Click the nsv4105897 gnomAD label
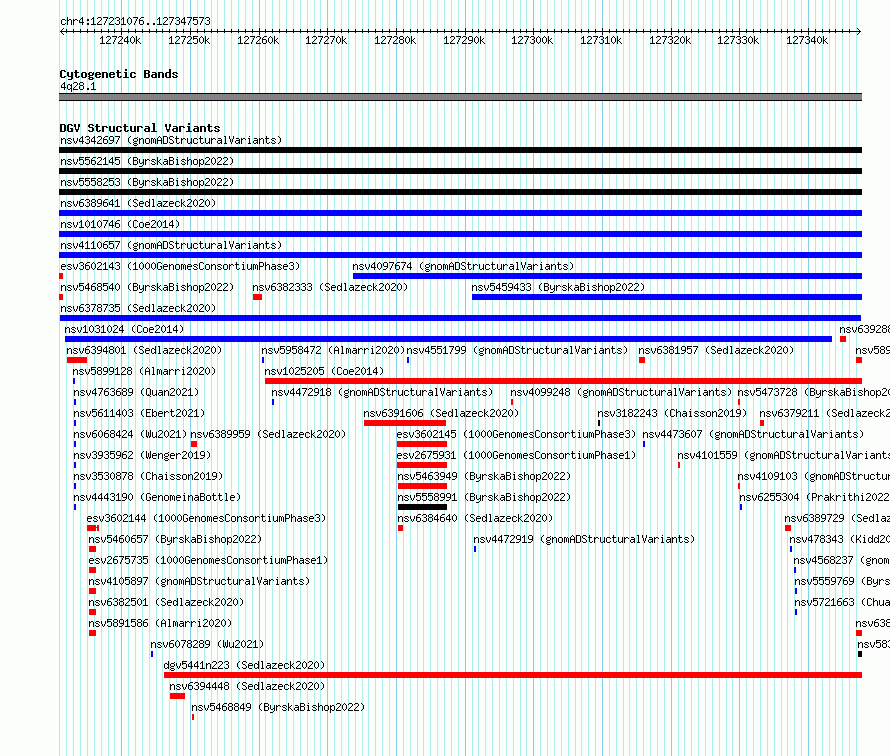 199,581
